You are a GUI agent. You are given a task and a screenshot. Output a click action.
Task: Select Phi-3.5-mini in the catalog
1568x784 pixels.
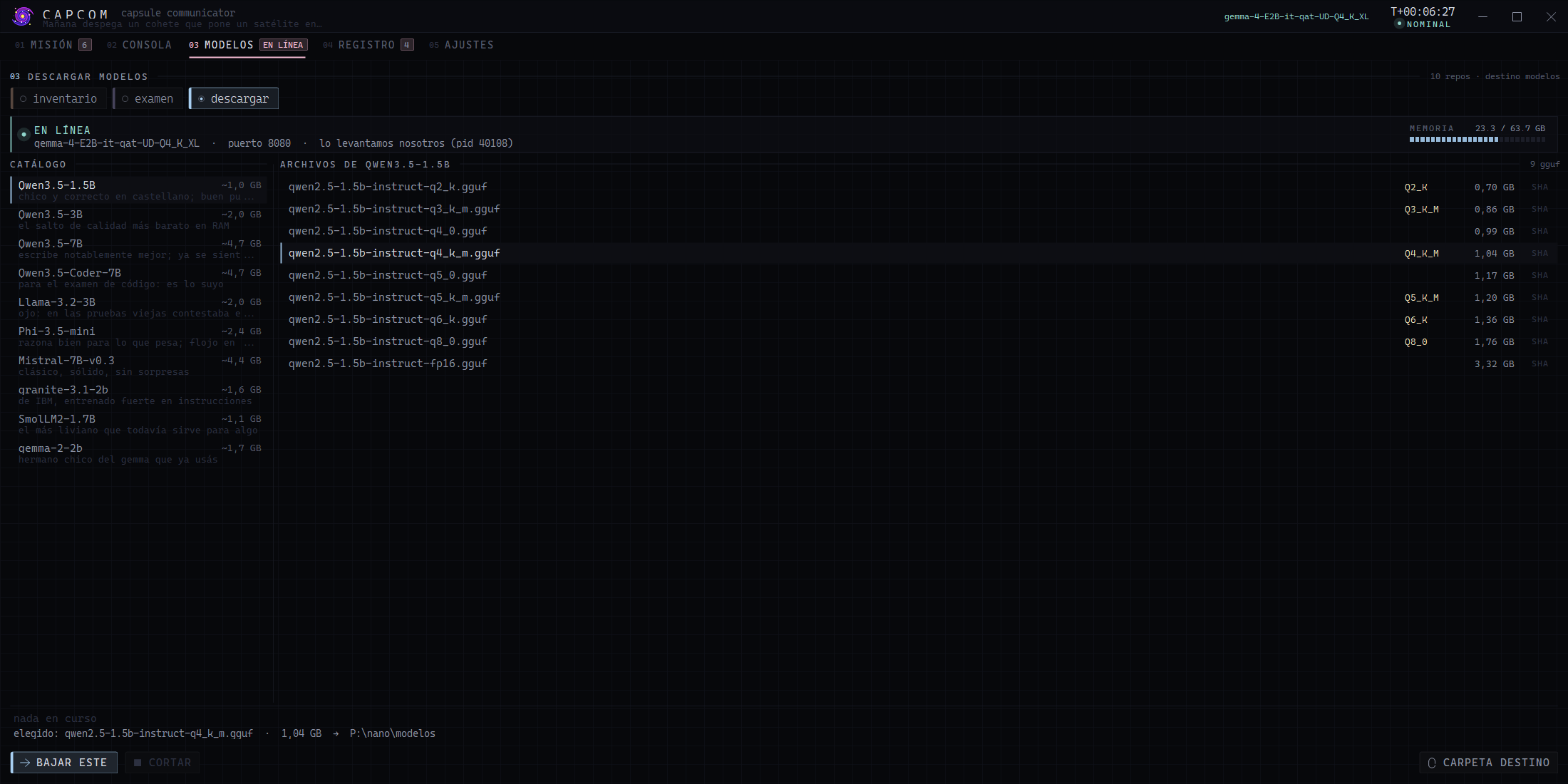[x=139, y=336]
